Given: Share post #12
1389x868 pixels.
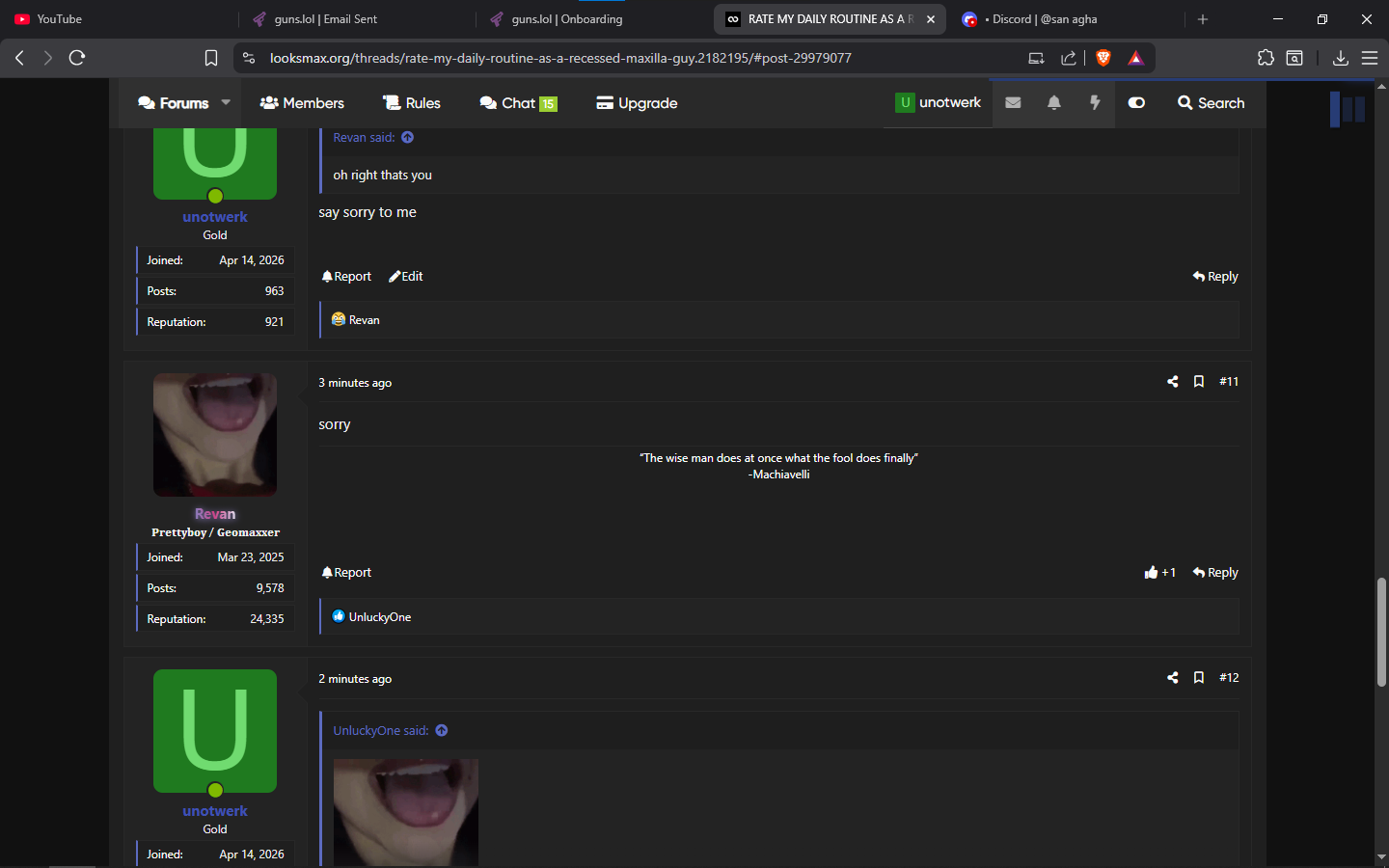Looking at the screenshot, I should point(1173,677).
